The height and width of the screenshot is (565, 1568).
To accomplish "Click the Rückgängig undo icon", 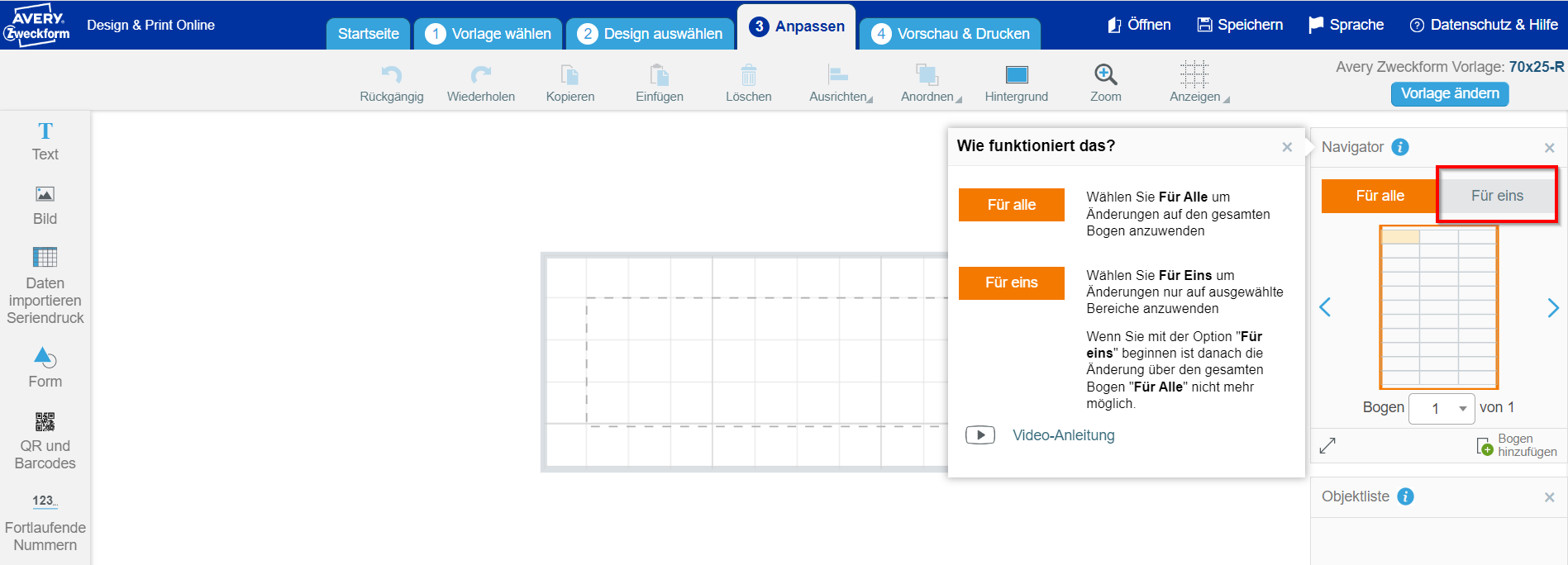I will (x=391, y=75).
